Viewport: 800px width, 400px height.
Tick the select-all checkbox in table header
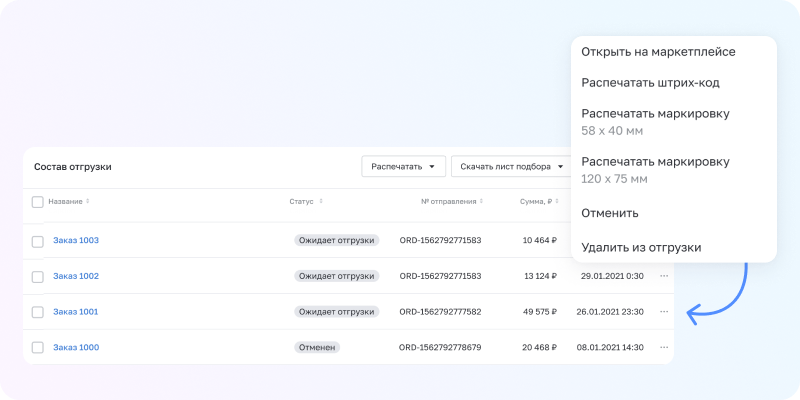tap(38, 202)
